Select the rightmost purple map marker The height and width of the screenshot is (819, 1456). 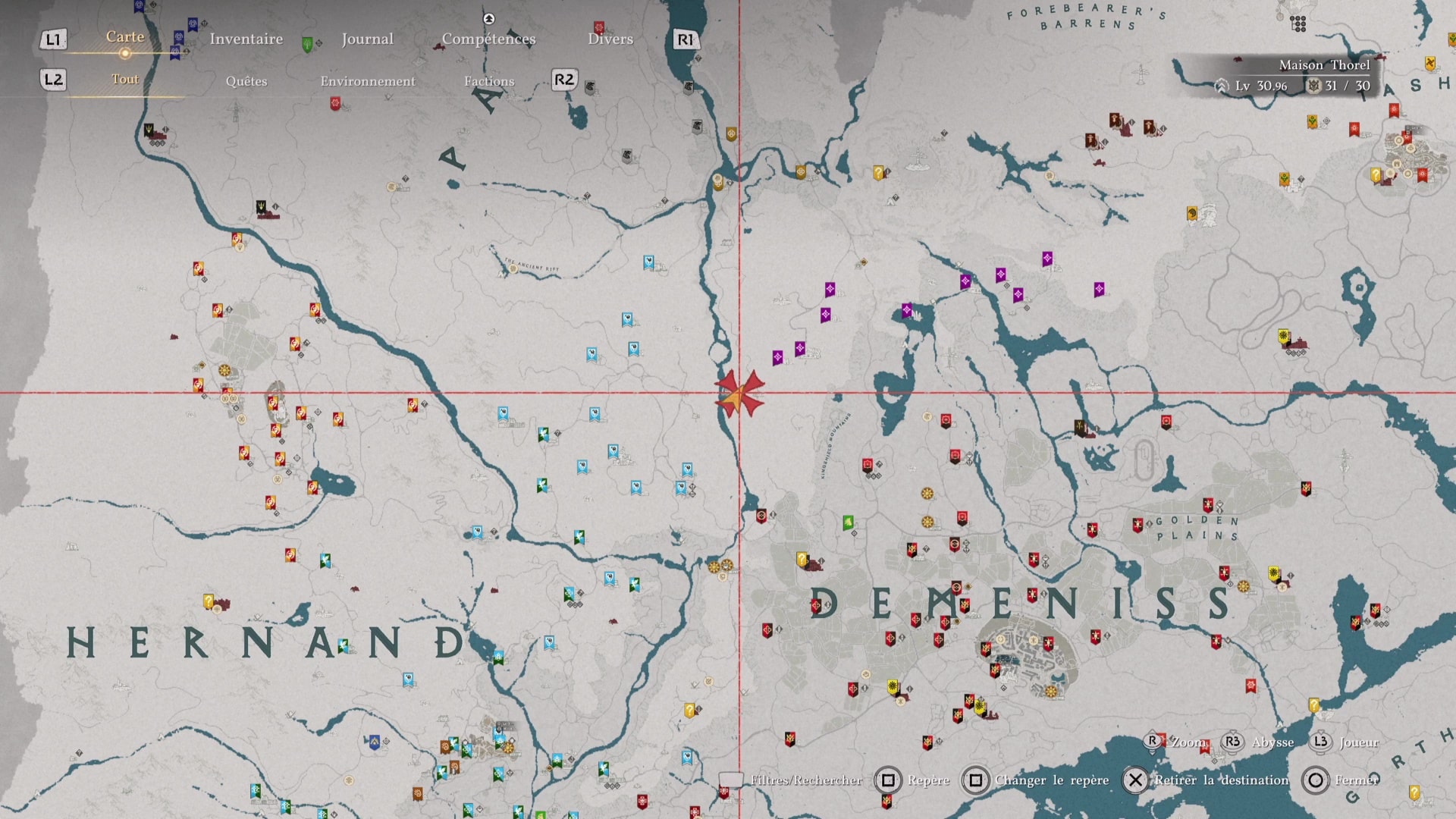pyautogui.click(x=1099, y=289)
